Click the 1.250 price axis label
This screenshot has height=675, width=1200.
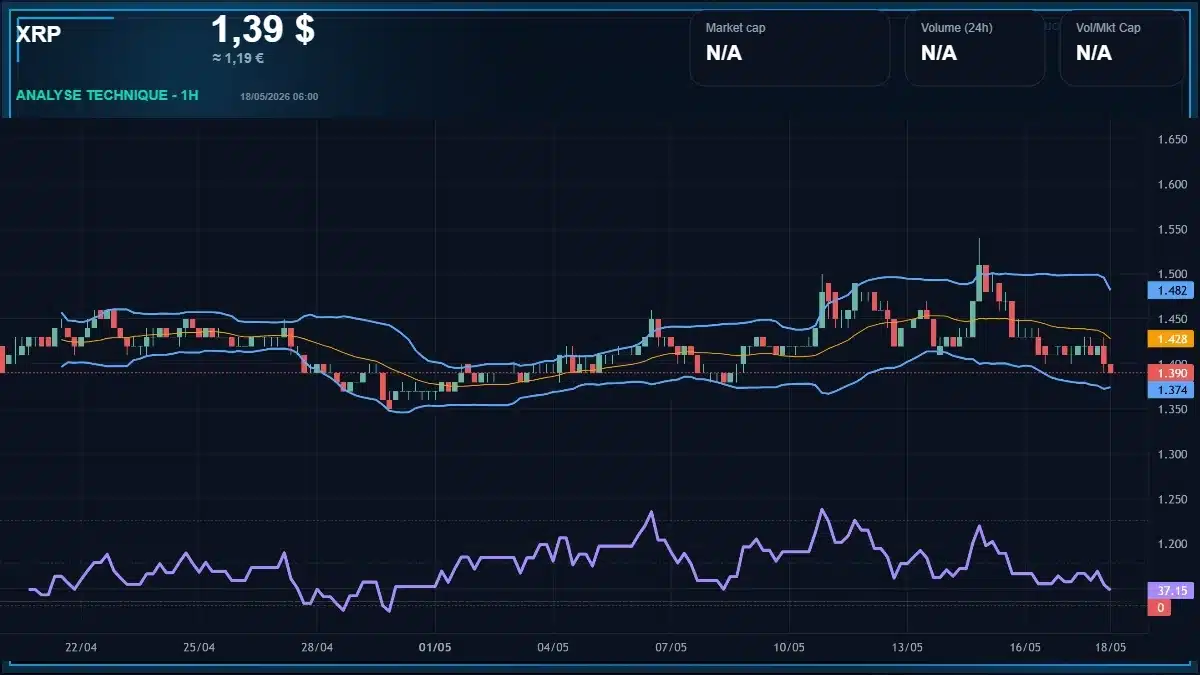1172,499
